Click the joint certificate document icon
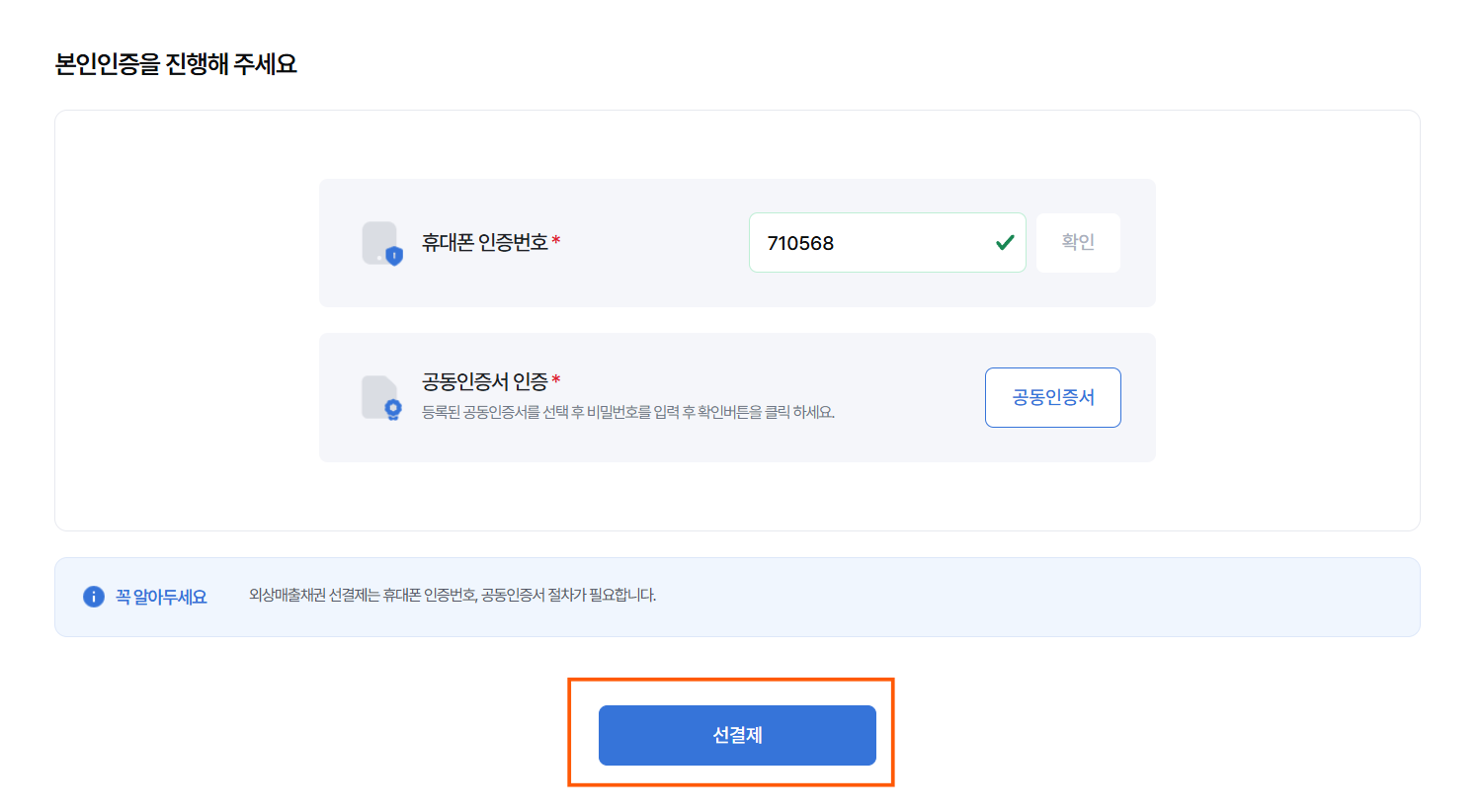Screen dimensions: 1482x812 pos(382,398)
